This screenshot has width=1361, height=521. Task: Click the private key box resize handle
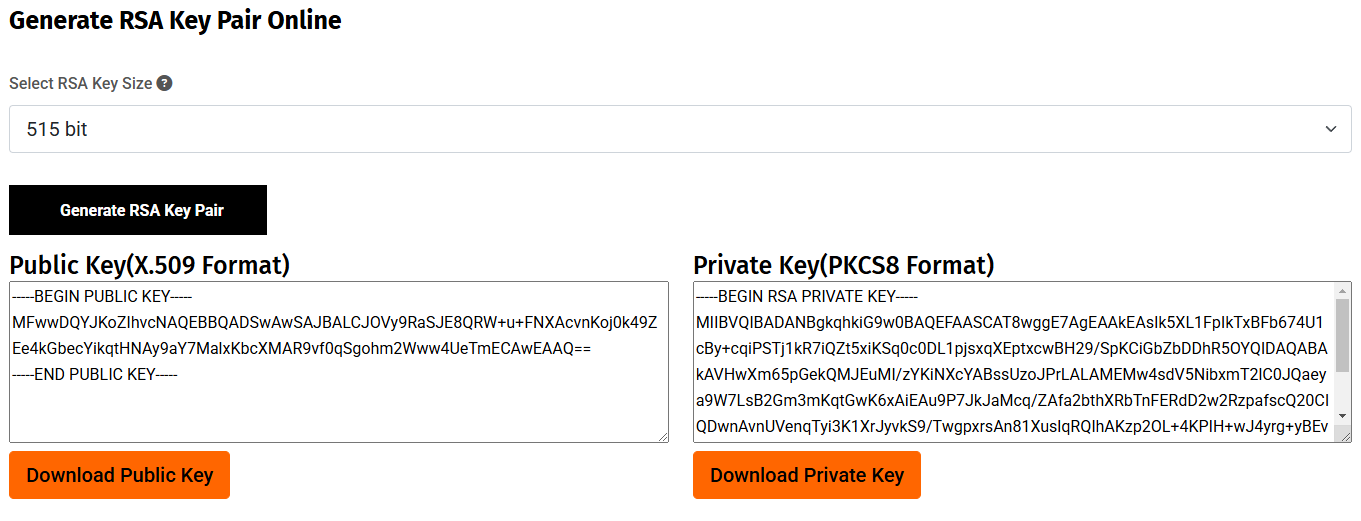1345,436
